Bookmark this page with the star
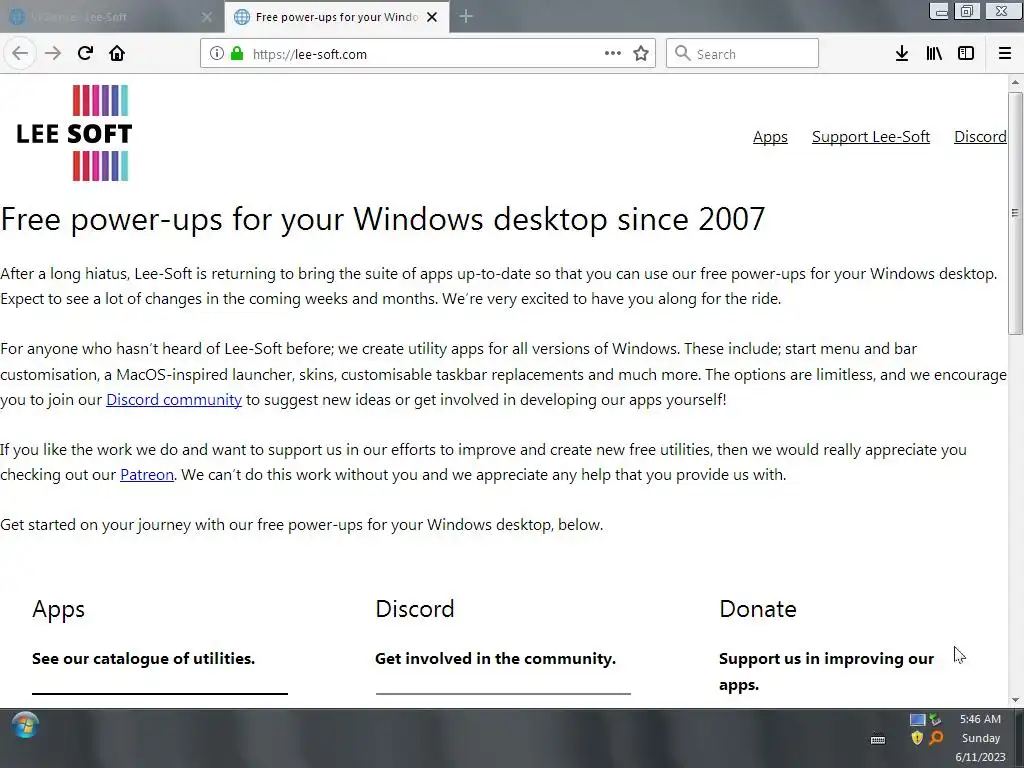Image resolution: width=1024 pixels, height=768 pixels. 641,54
